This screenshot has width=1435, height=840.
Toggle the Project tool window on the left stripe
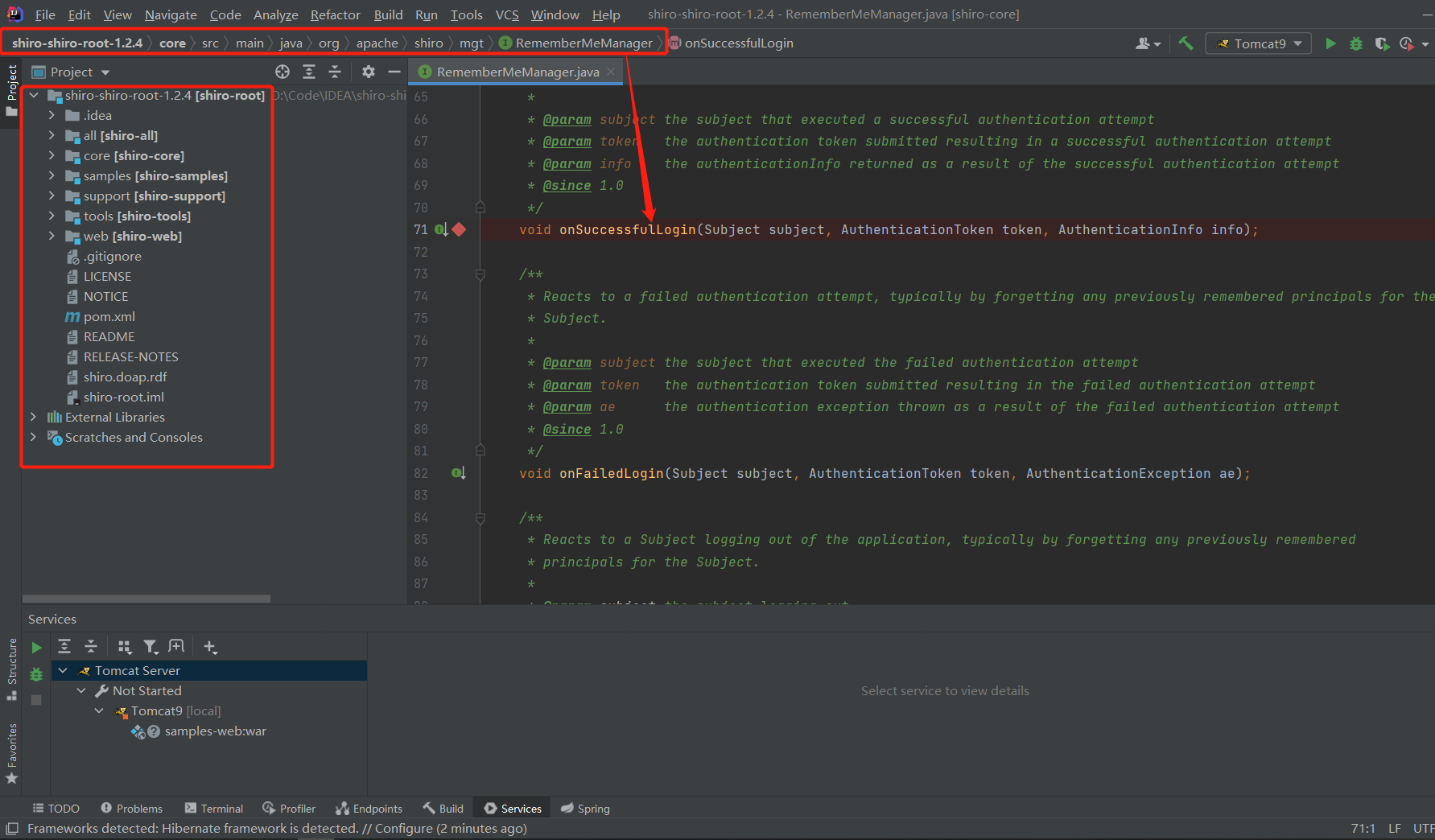11,90
